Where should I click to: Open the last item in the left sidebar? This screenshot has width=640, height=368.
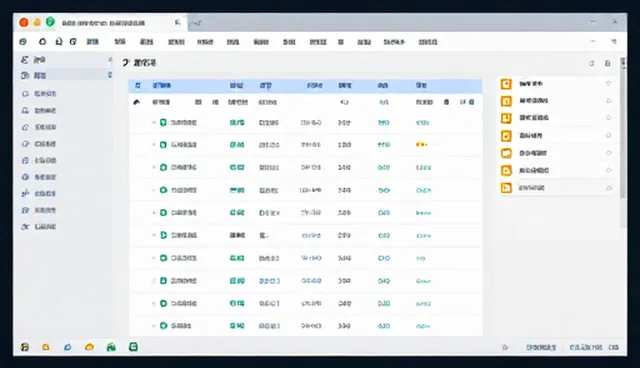pos(38,226)
